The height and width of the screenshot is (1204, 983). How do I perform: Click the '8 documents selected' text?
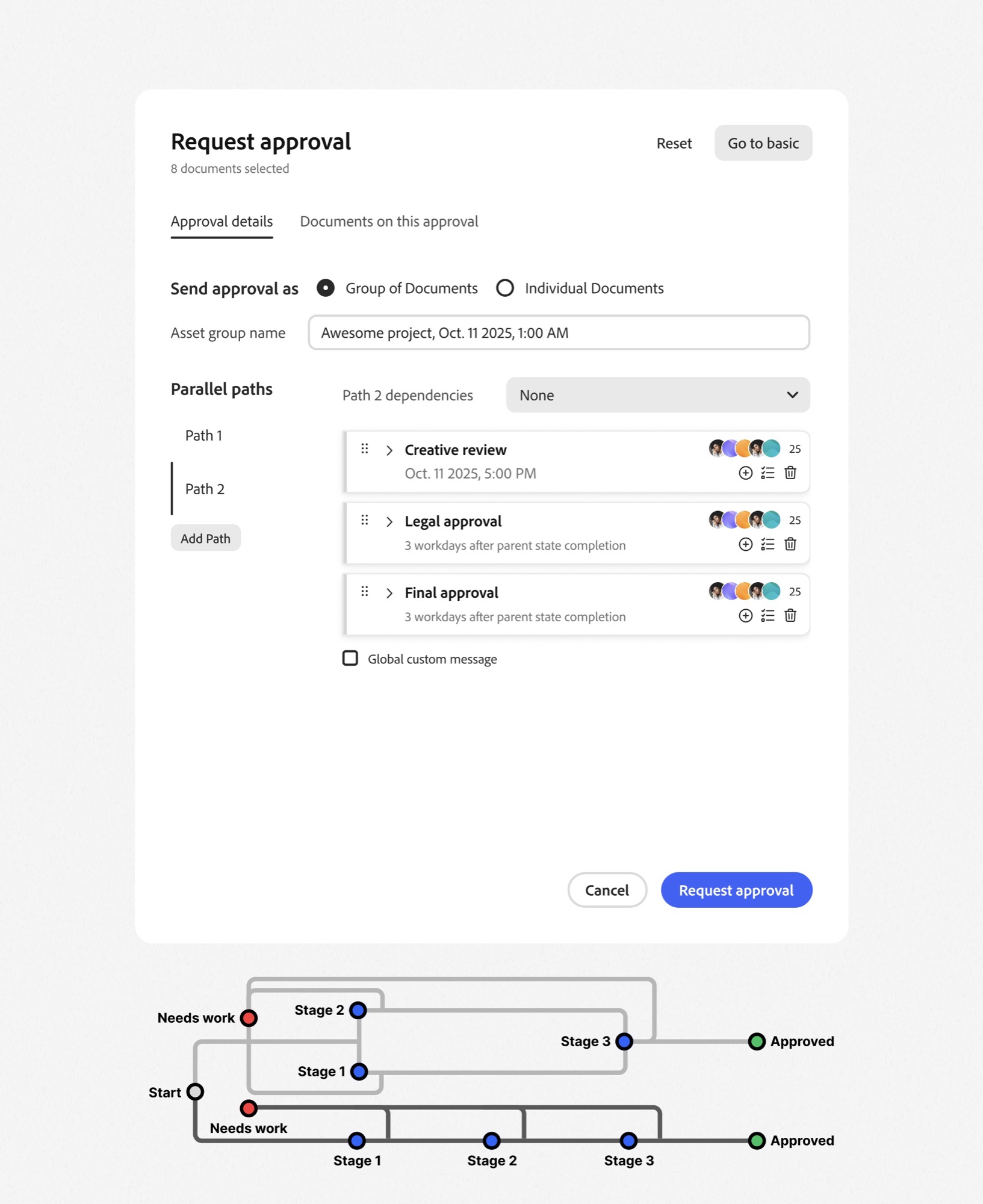pyautogui.click(x=230, y=169)
